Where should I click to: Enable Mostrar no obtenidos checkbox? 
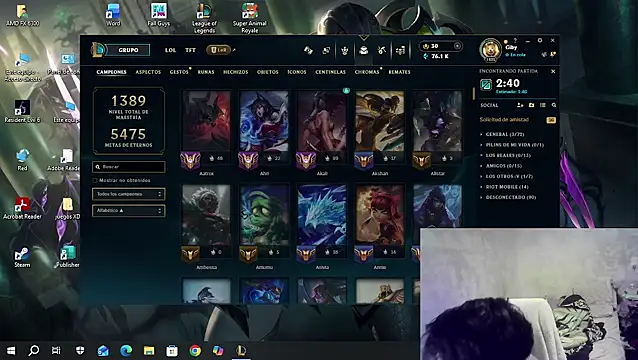click(95, 180)
